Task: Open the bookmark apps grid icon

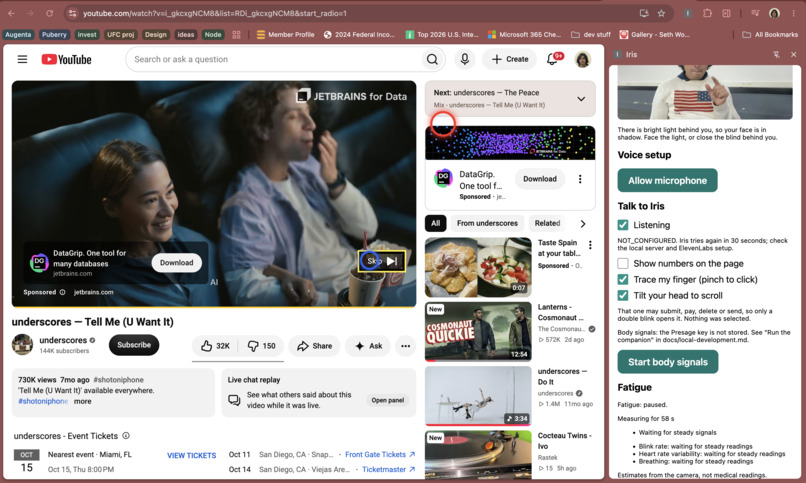Action: 236,34
